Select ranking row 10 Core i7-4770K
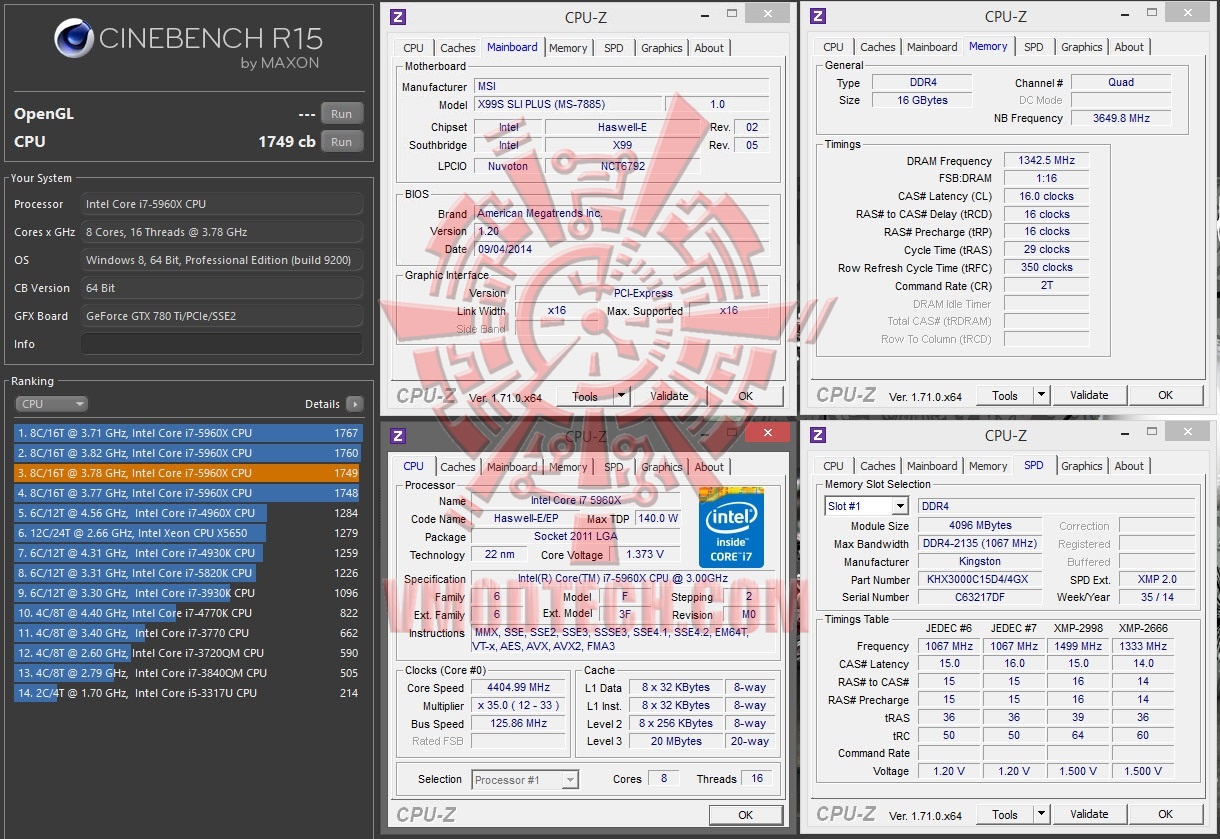1220x839 pixels. pos(187,613)
